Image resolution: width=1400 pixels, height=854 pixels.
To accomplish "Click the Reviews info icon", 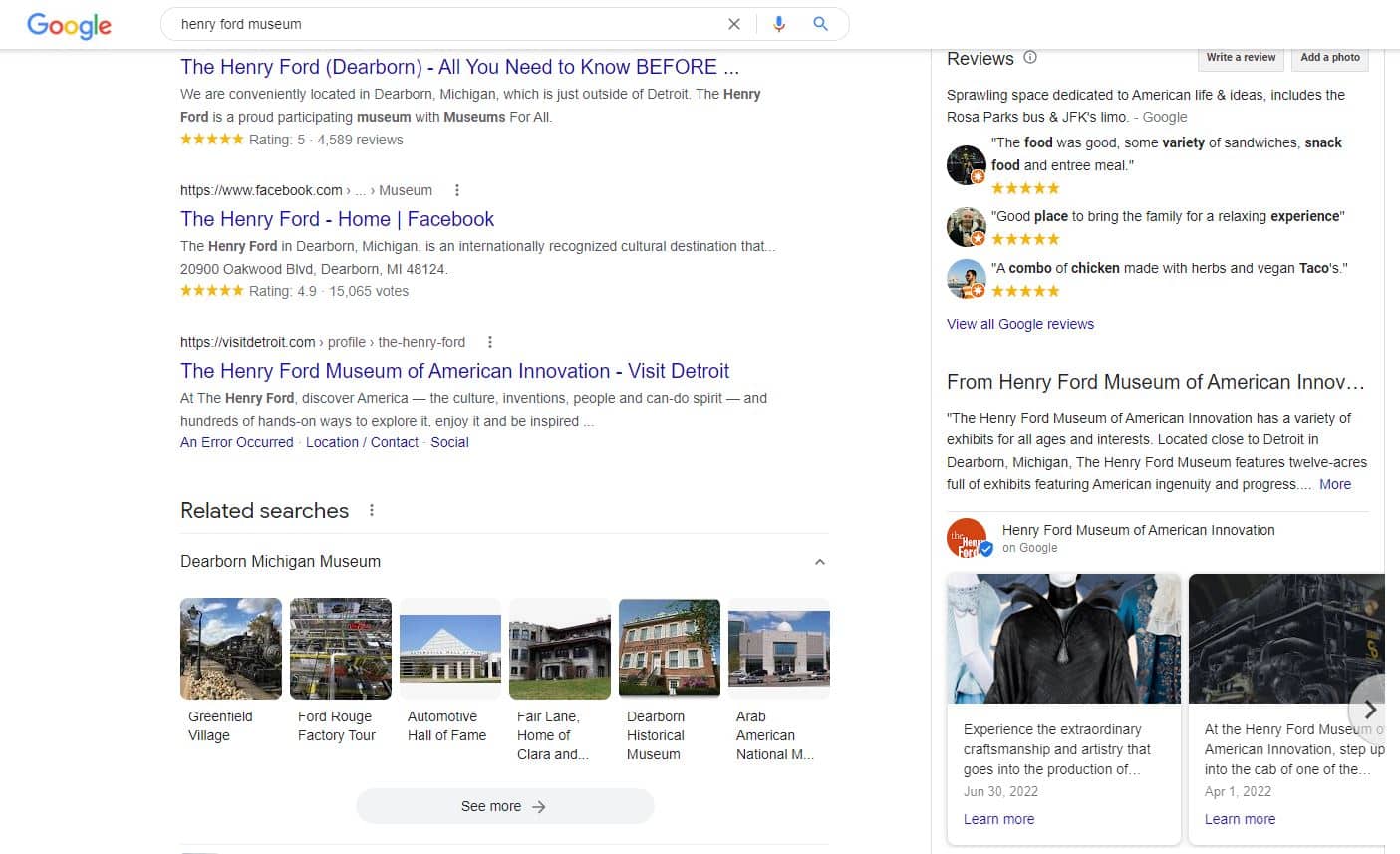I will click(x=1030, y=58).
